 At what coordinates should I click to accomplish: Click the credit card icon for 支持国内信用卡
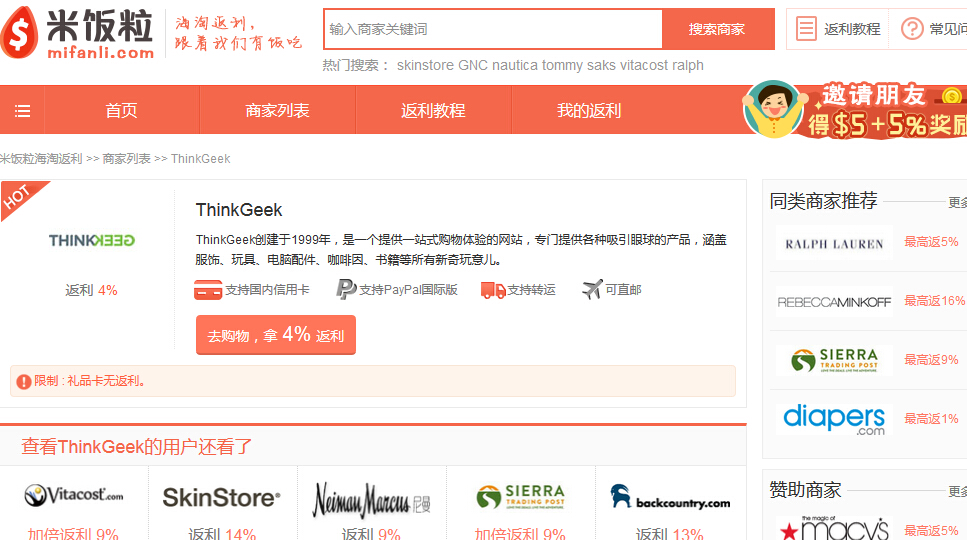tap(208, 290)
